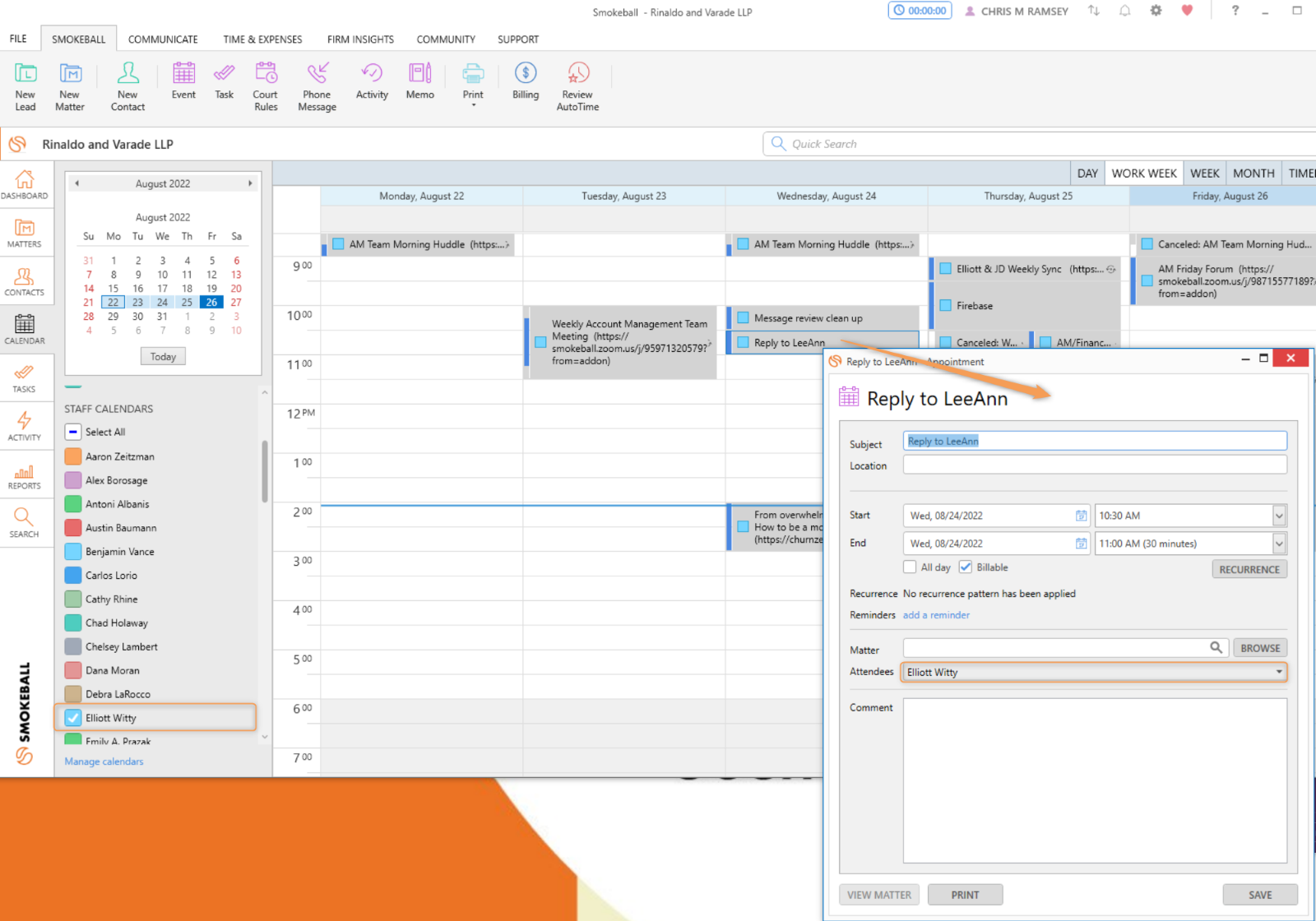Open the Print dropdown in ribbon
The width and height of the screenshot is (1316, 921).
473,84
